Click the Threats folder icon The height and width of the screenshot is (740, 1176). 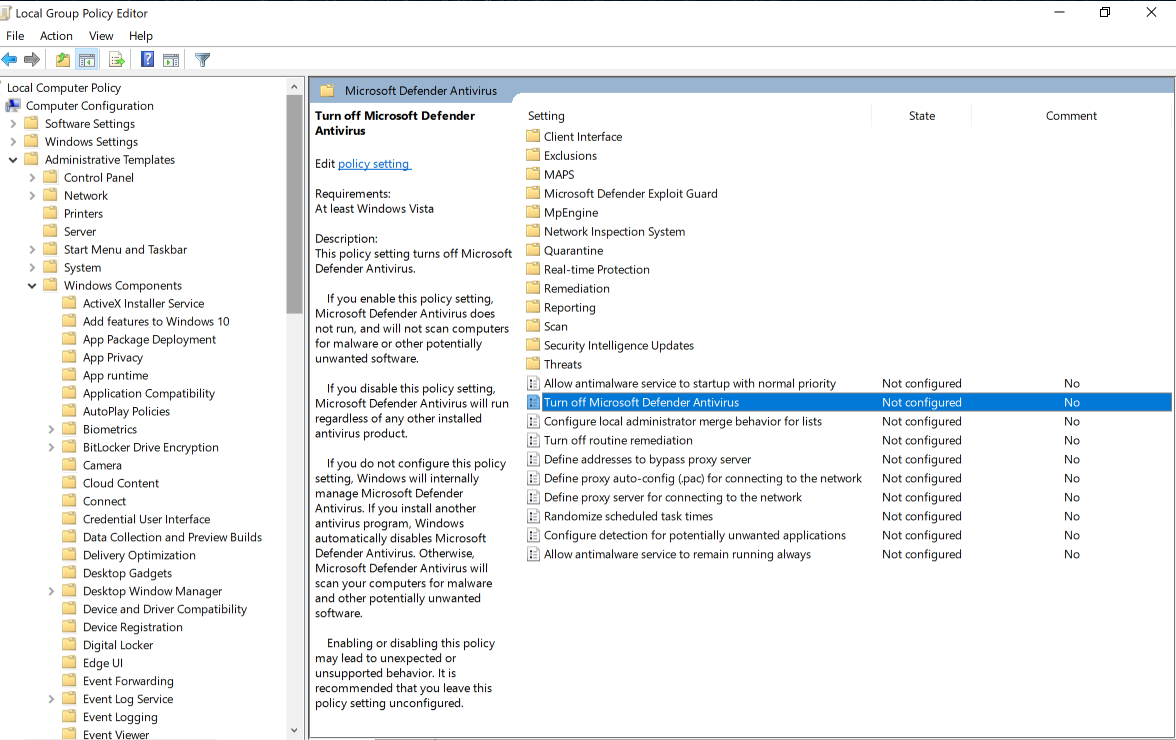point(533,364)
